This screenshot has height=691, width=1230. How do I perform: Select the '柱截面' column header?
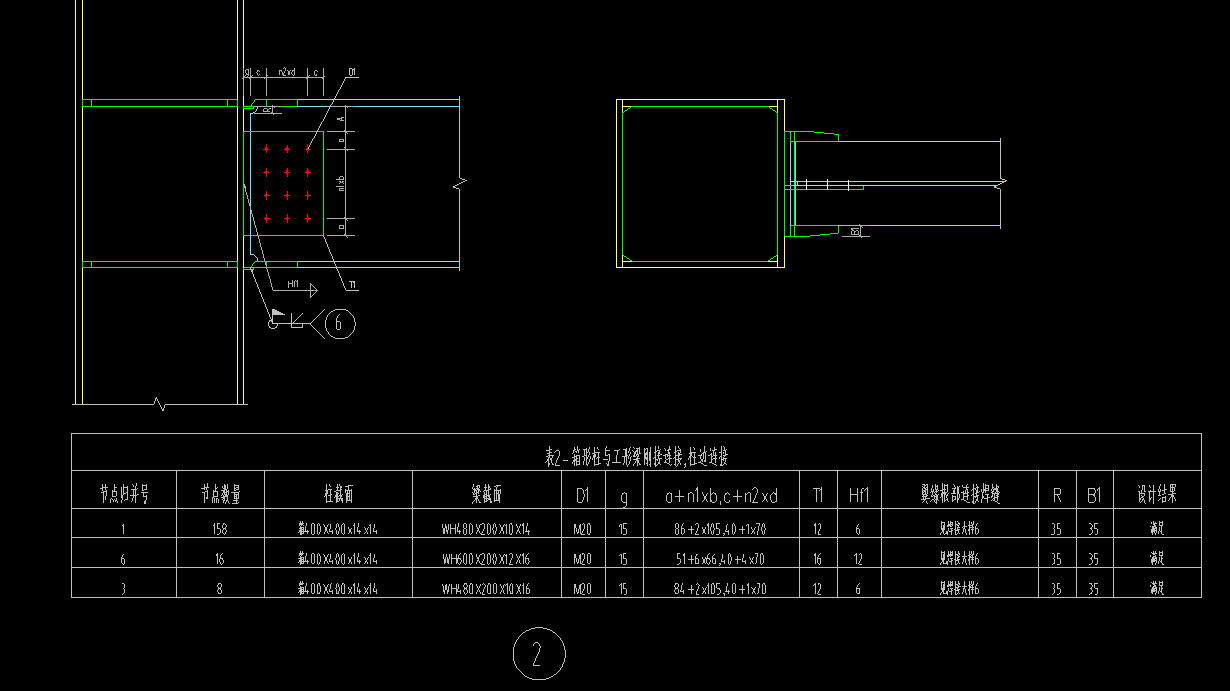click(x=338, y=494)
